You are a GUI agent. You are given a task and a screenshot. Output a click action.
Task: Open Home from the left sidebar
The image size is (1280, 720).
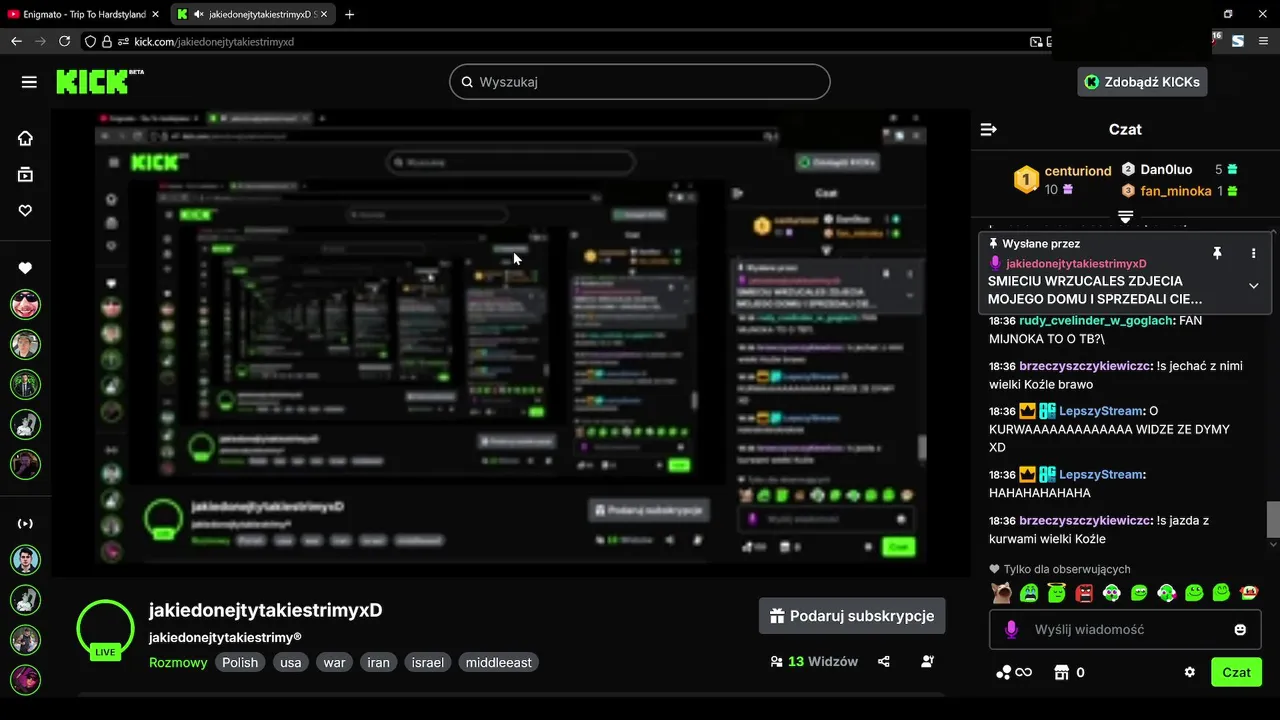click(25, 138)
